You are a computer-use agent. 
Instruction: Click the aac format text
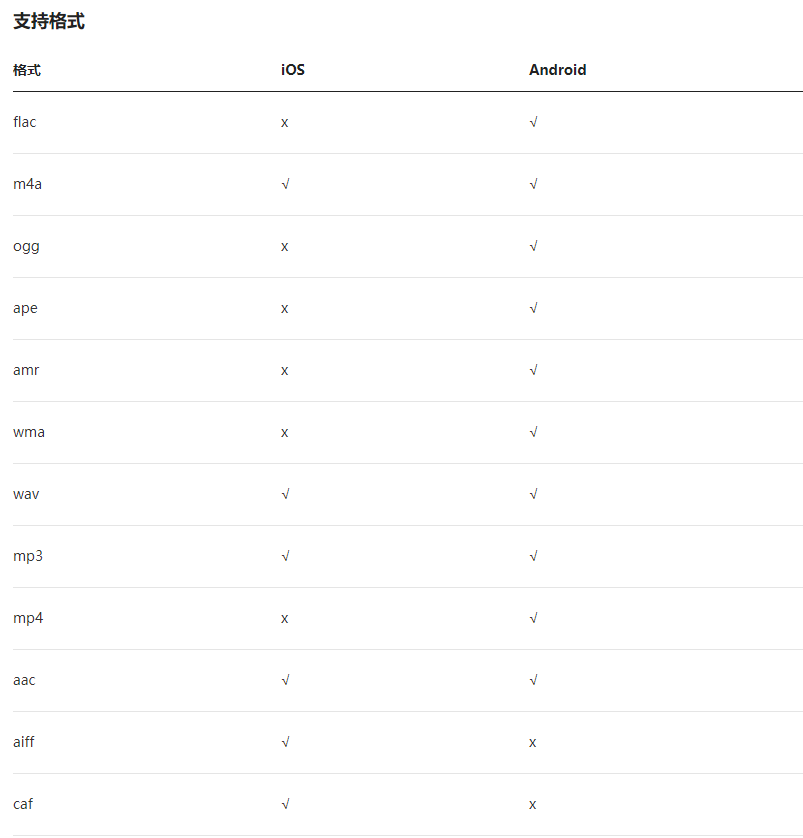tap(24, 680)
